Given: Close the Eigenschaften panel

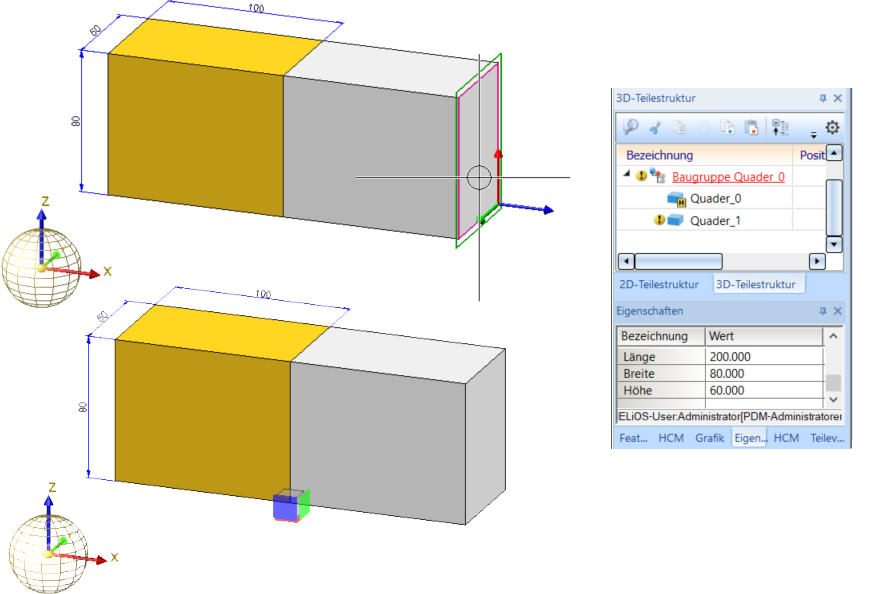Looking at the screenshot, I should pyautogui.click(x=838, y=311).
